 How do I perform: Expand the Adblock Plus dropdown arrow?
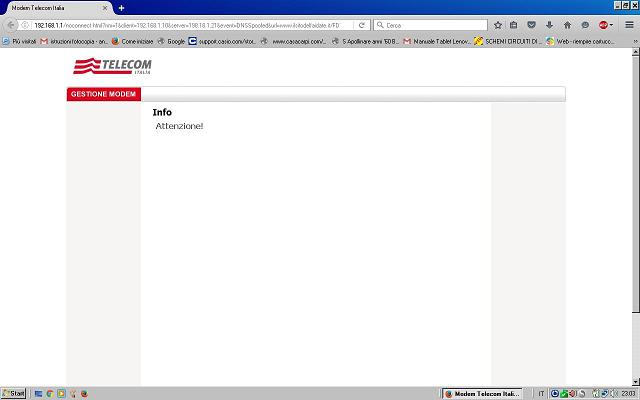tap(612, 25)
